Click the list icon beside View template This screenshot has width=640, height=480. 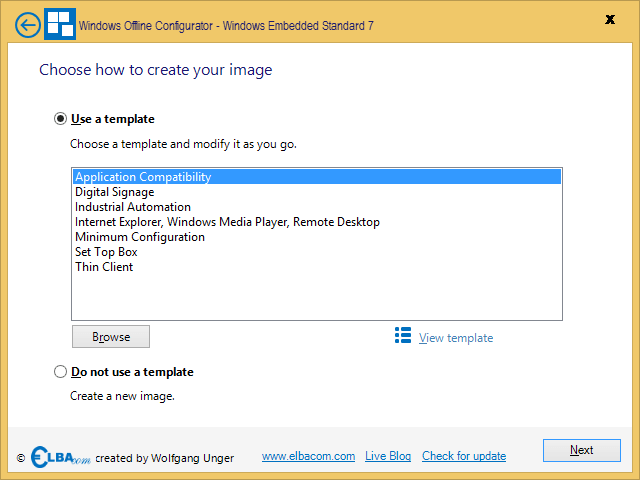pos(403,336)
